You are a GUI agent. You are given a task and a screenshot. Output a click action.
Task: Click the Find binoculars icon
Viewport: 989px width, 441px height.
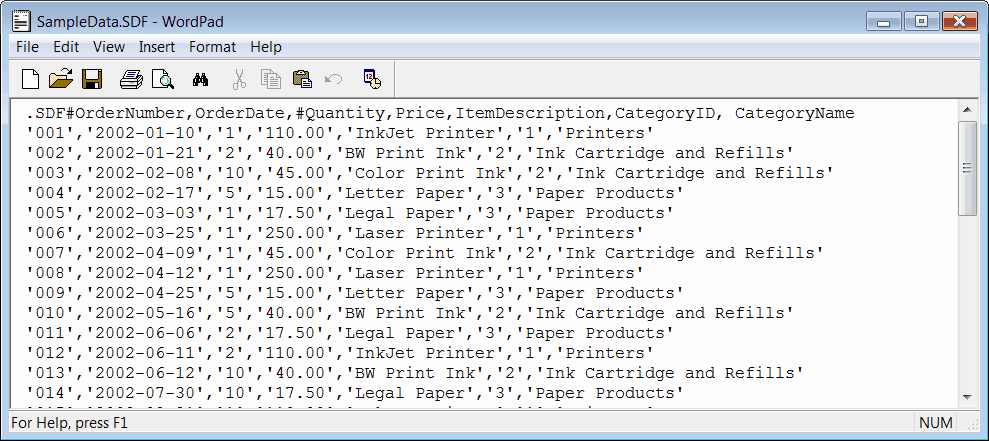pyautogui.click(x=201, y=80)
